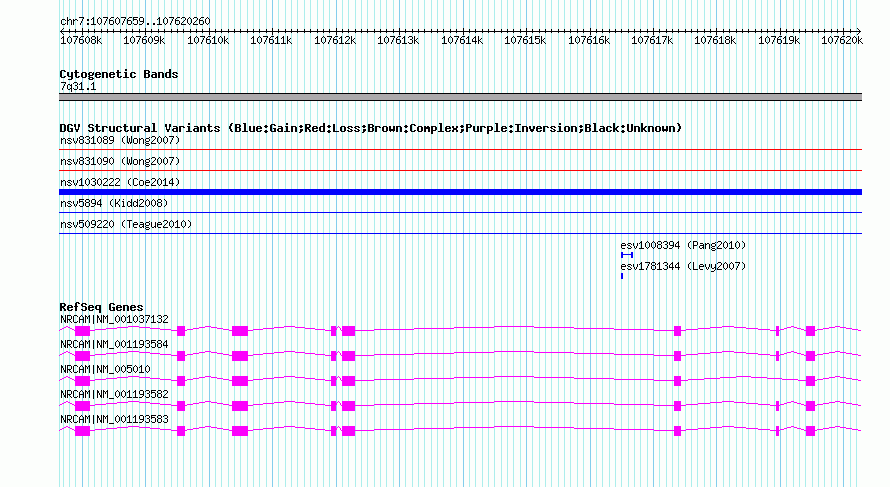Open the Cytogenetic Bands track title

(x=119, y=74)
